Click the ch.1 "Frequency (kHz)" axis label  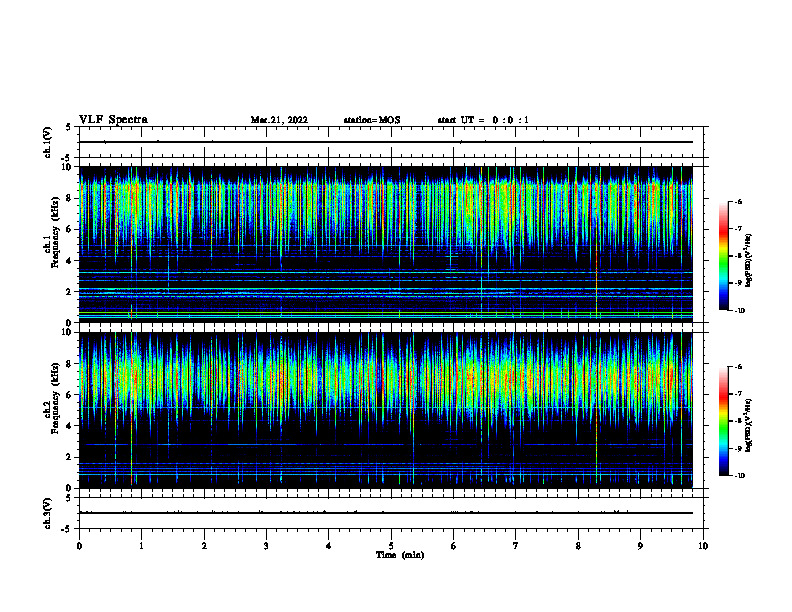56,232
